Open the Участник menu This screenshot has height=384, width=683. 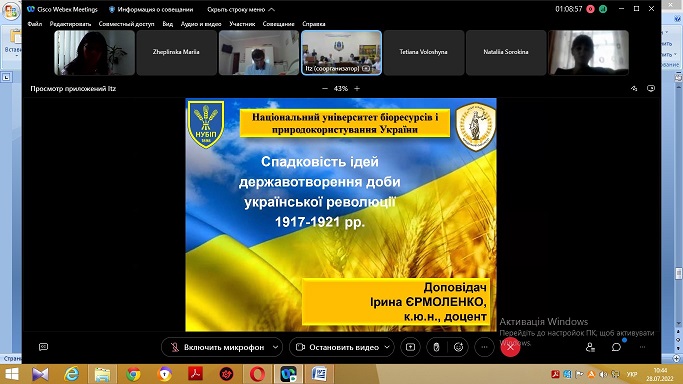click(x=242, y=24)
